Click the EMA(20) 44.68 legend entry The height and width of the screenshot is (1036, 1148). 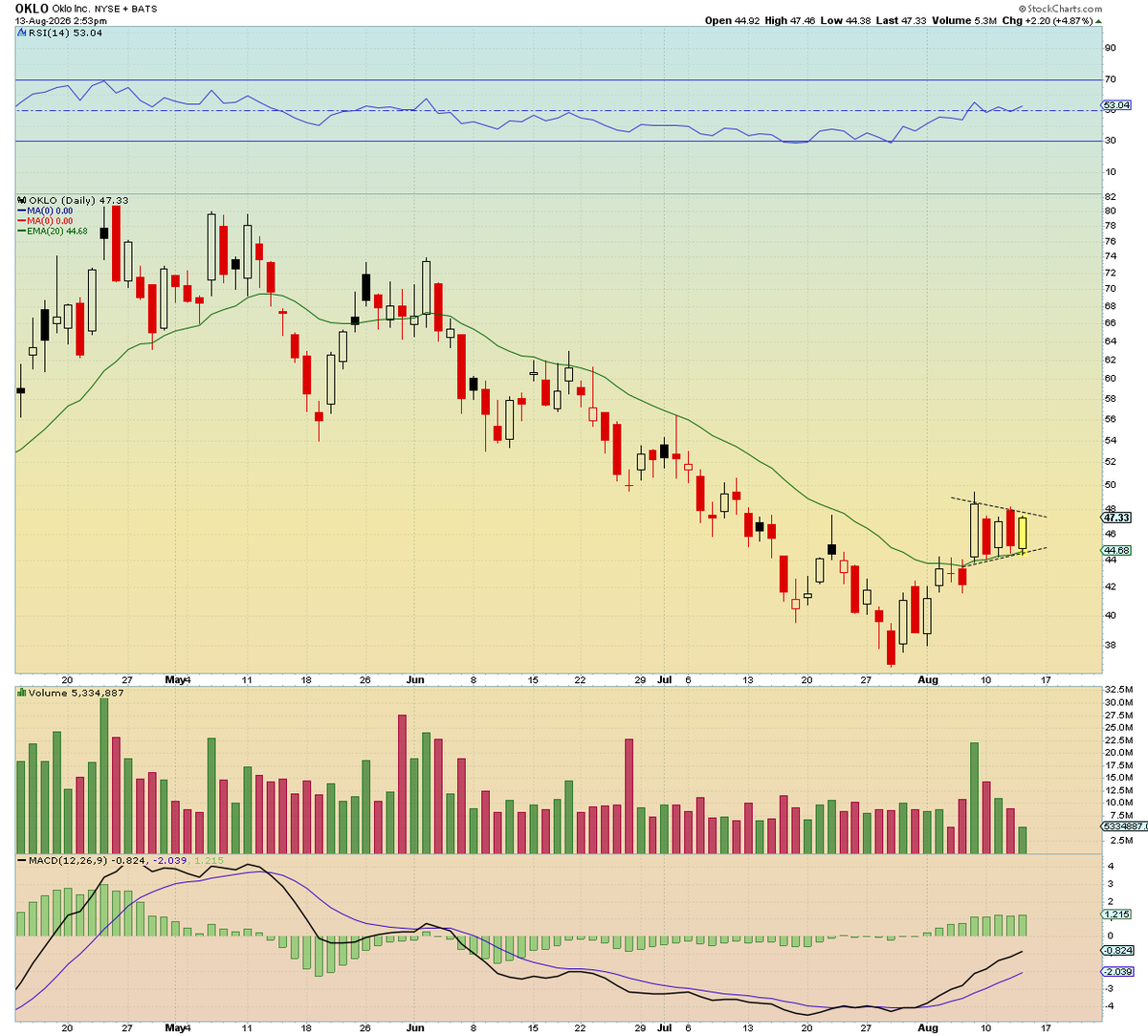[57, 231]
